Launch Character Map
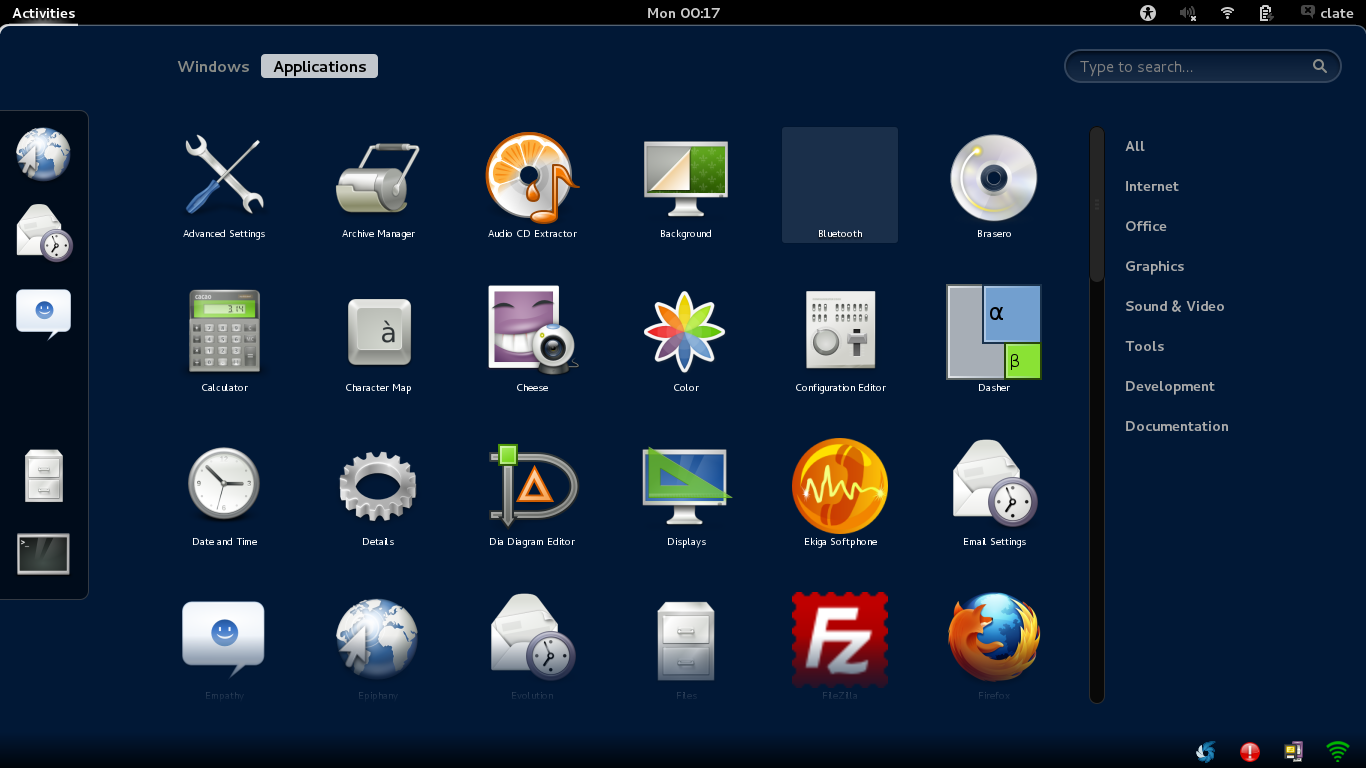1366x768 pixels. [x=378, y=340]
